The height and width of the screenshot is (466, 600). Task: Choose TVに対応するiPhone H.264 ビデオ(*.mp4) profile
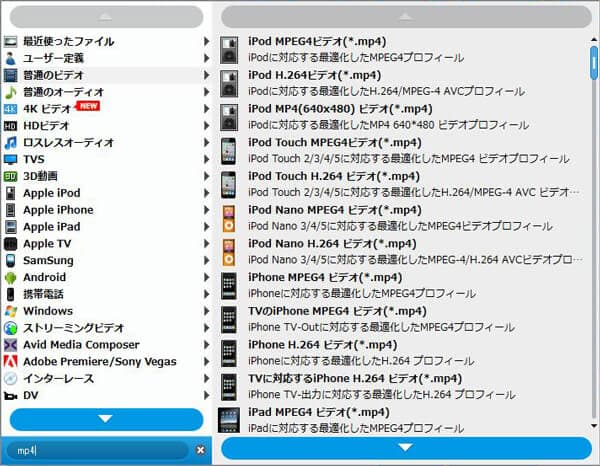click(x=402, y=387)
